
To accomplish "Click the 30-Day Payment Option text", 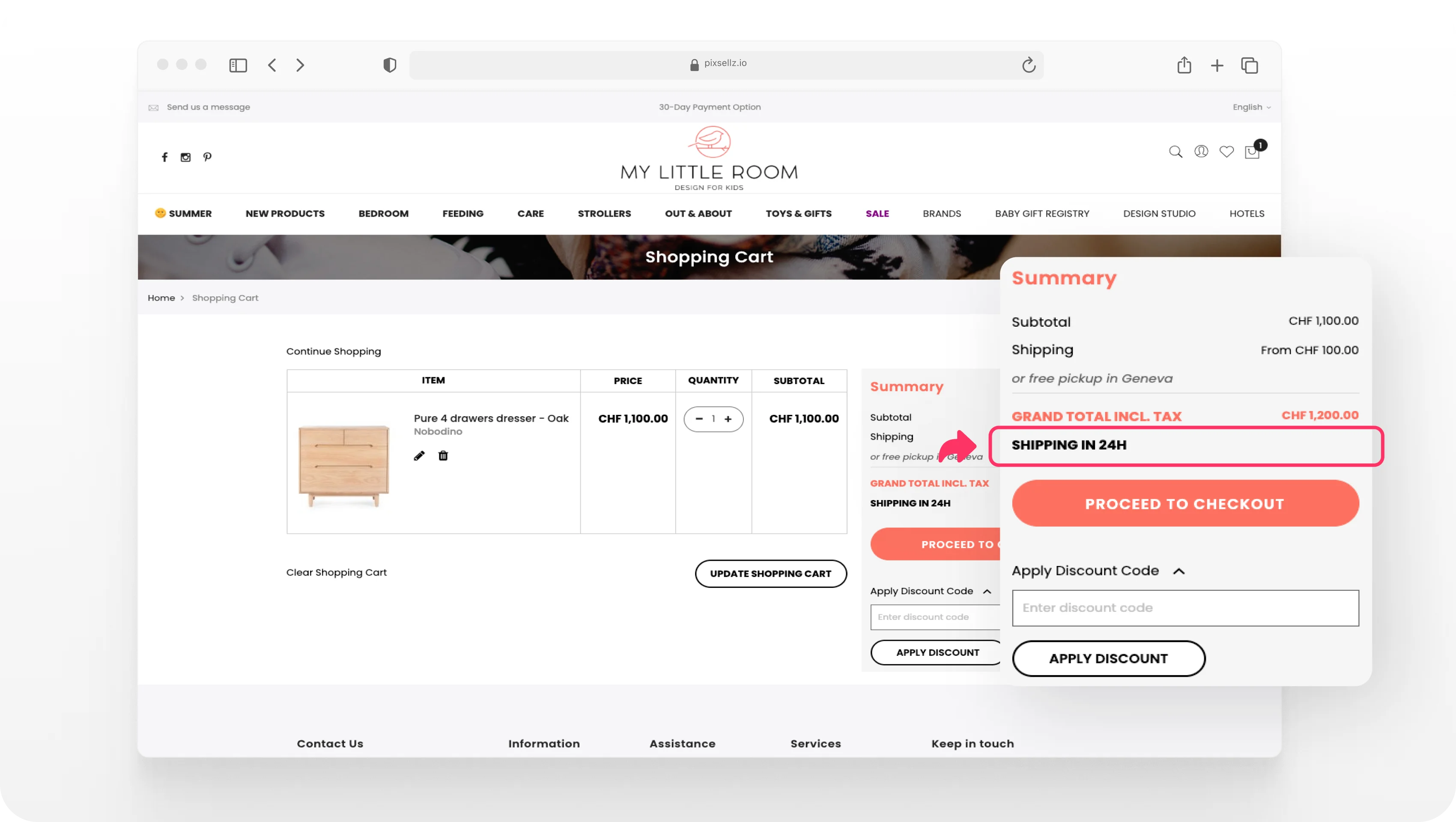I will click(709, 107).
